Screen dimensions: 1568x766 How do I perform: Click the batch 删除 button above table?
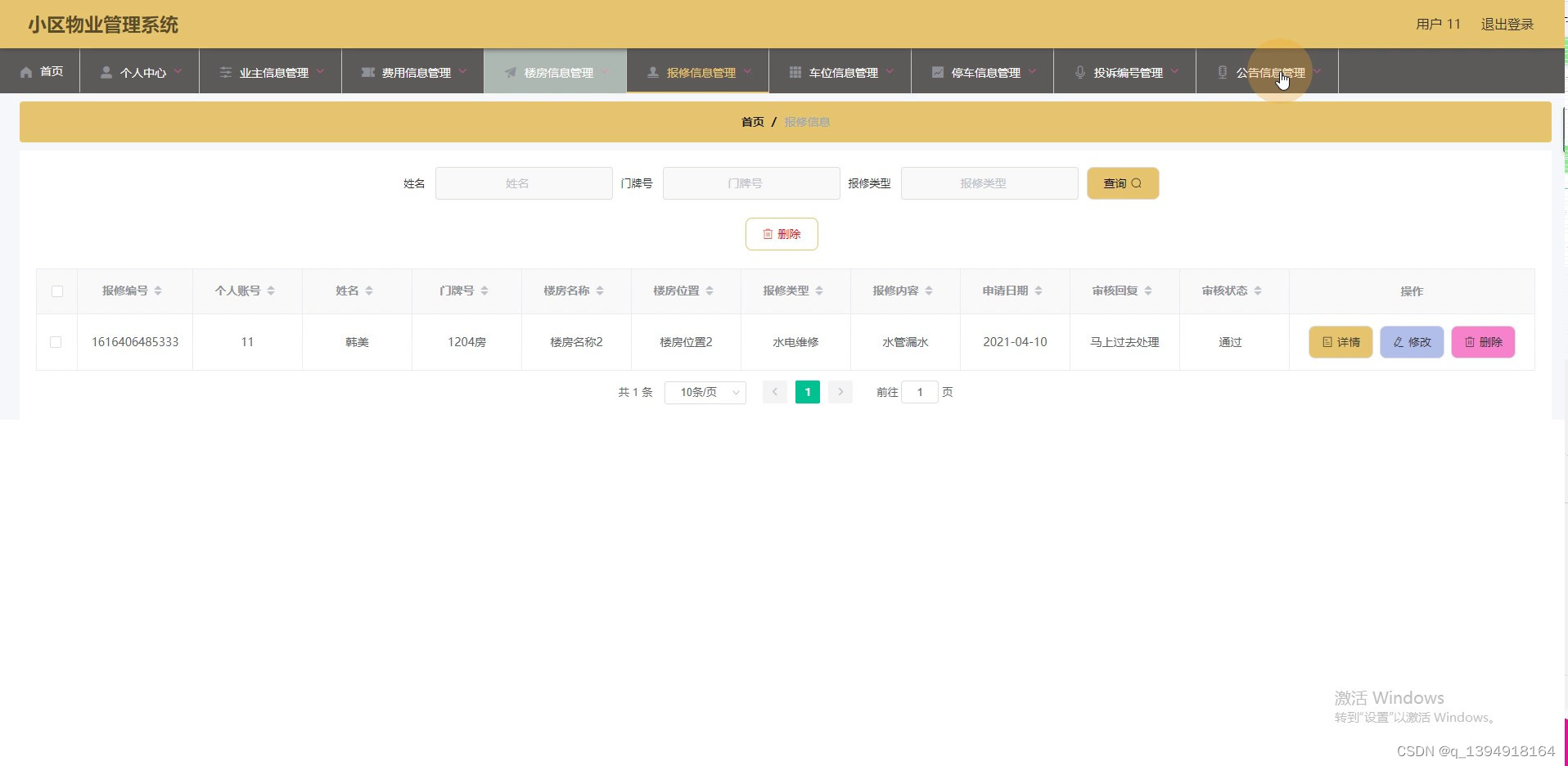pos(782,234)
